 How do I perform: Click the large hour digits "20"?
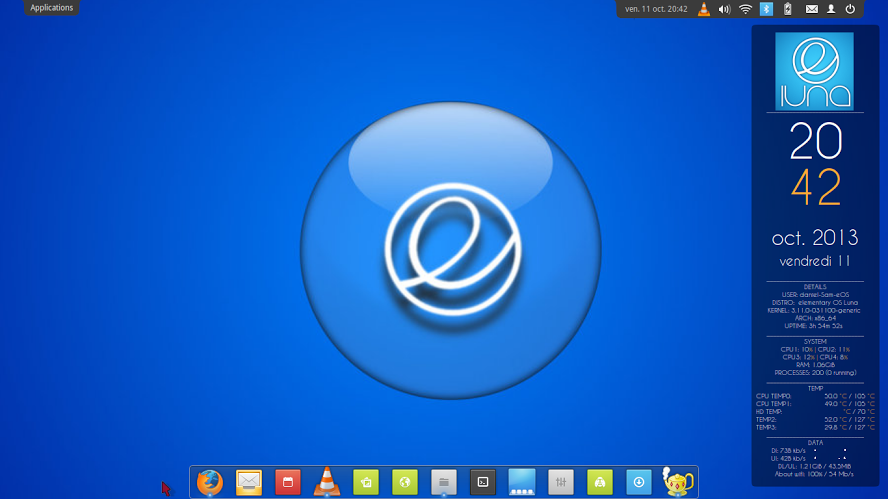coord(816,141)
